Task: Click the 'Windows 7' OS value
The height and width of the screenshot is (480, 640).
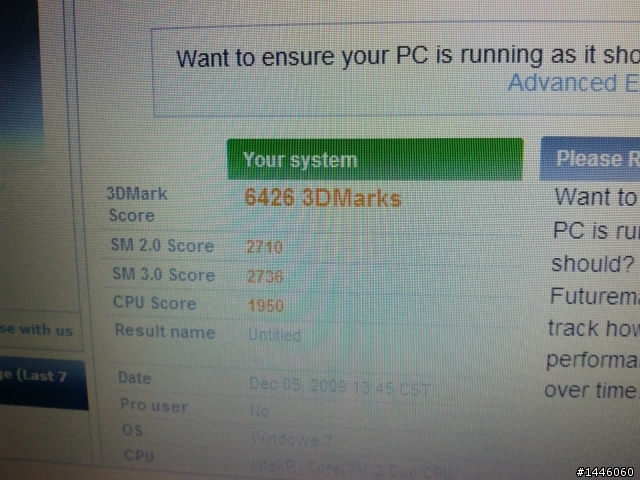Action: tap(291, 440)
